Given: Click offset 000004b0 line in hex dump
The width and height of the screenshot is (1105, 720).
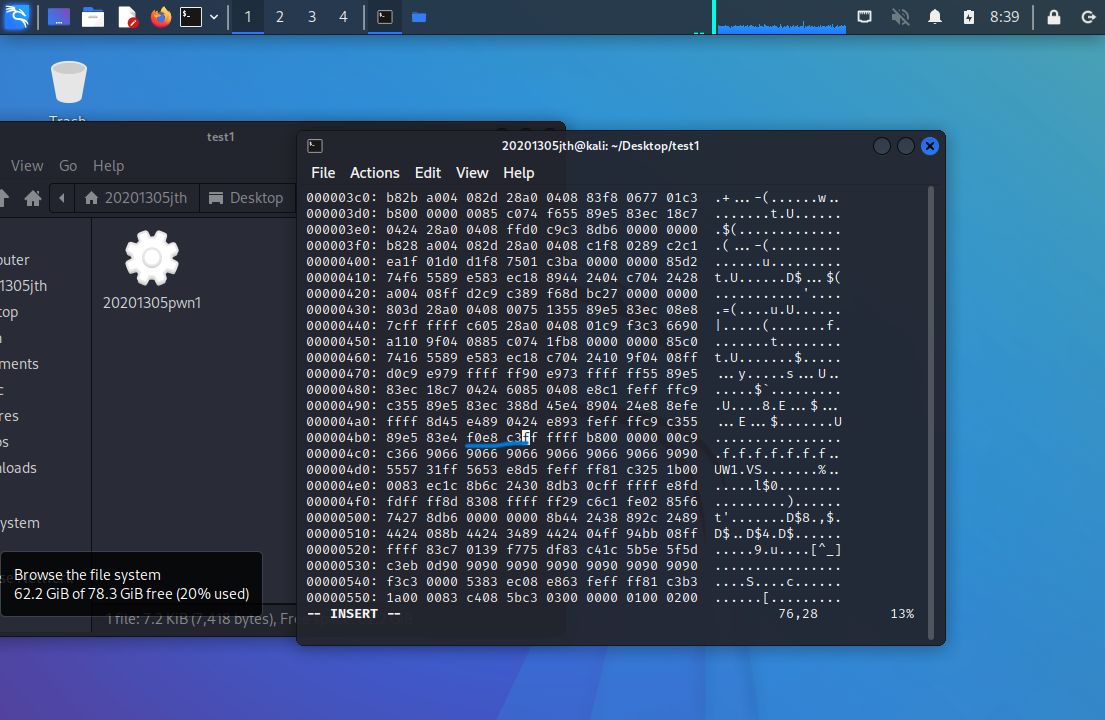Looking at the screenshot, I should pyautogui.click(x=574, y=437).
